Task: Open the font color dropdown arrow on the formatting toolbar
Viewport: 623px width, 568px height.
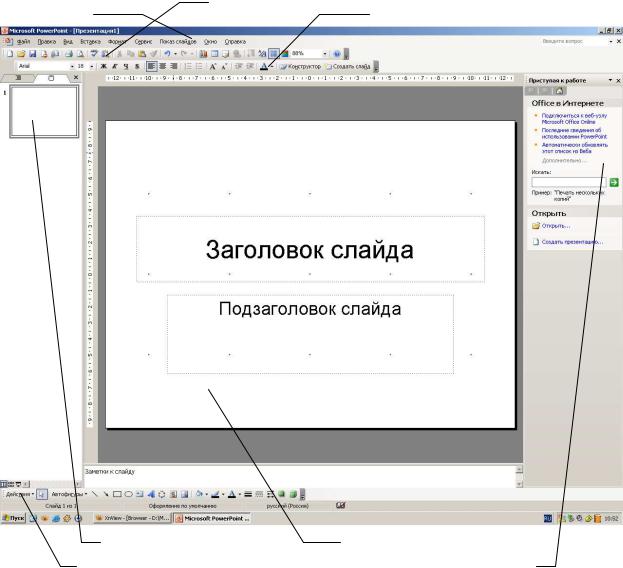Action: pyautogui.click(x=272, y=66)
